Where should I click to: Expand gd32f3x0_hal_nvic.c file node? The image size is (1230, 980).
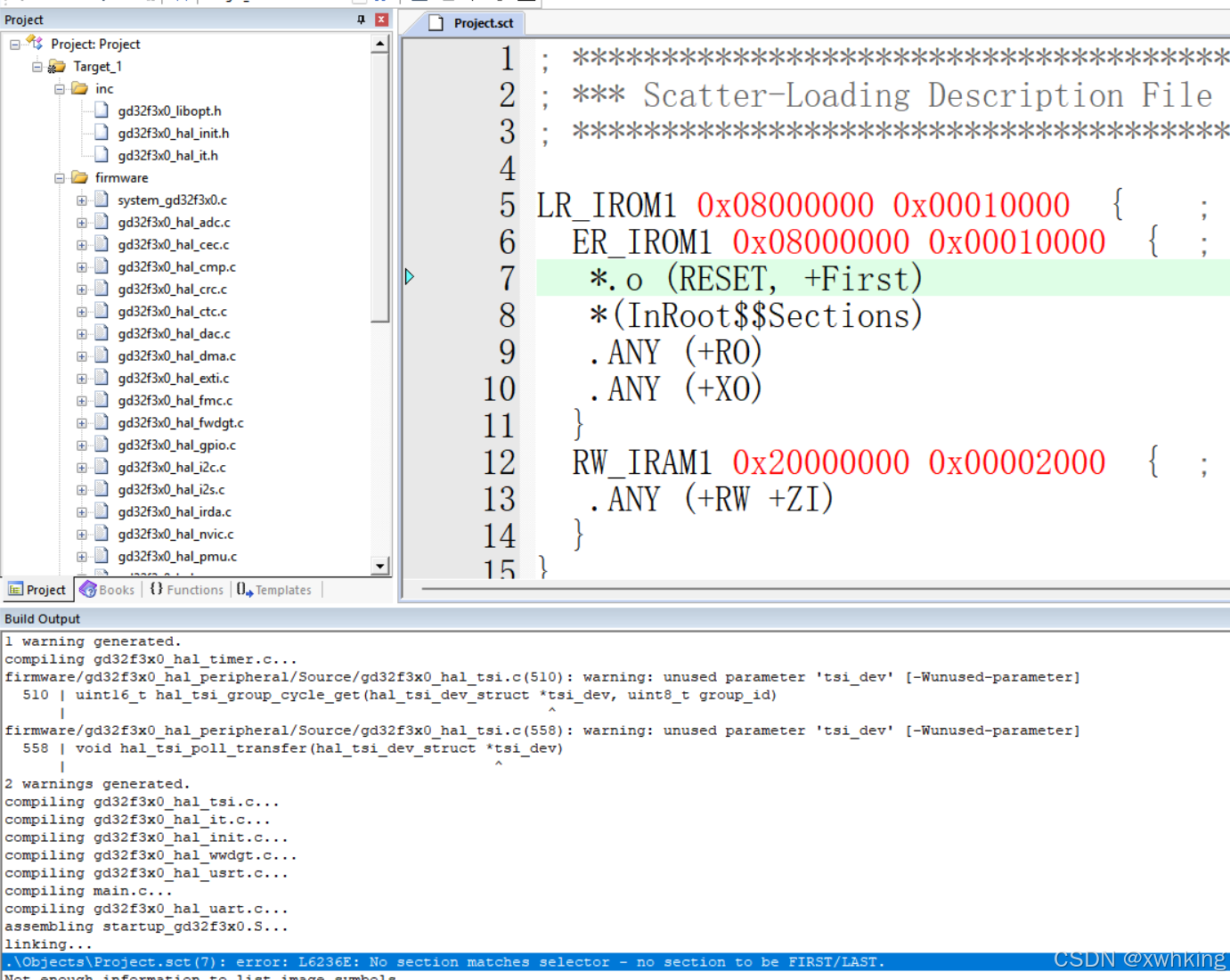82,535
